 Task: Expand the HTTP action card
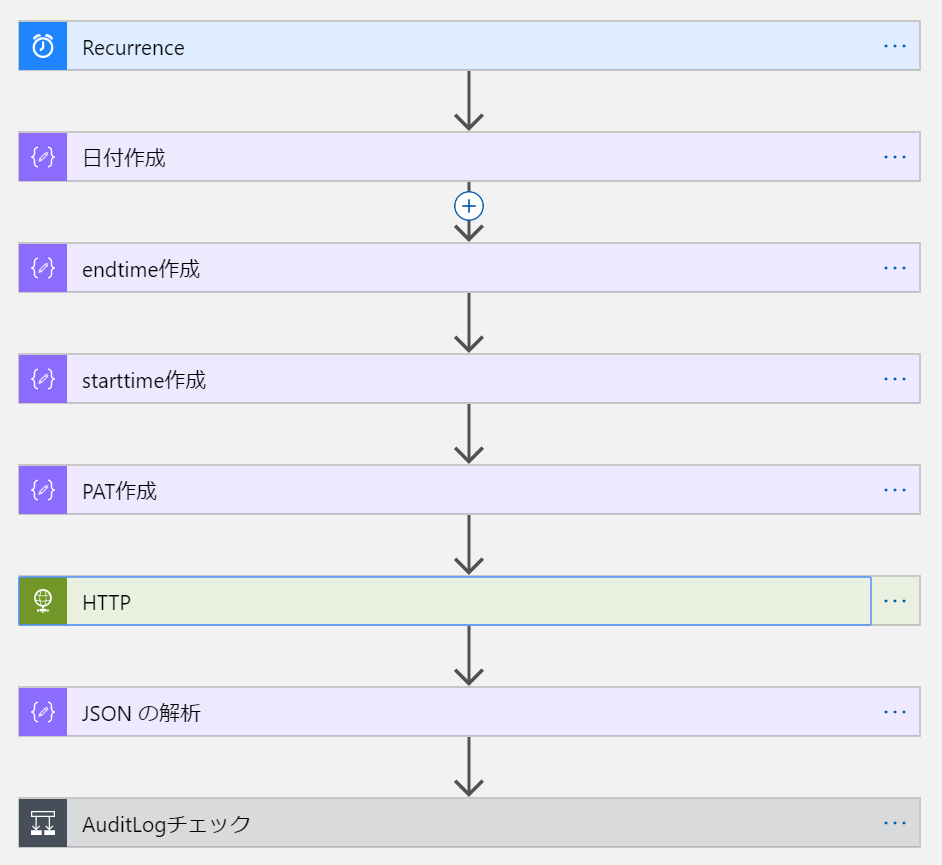pyautogui.click(x=469, y=601)
